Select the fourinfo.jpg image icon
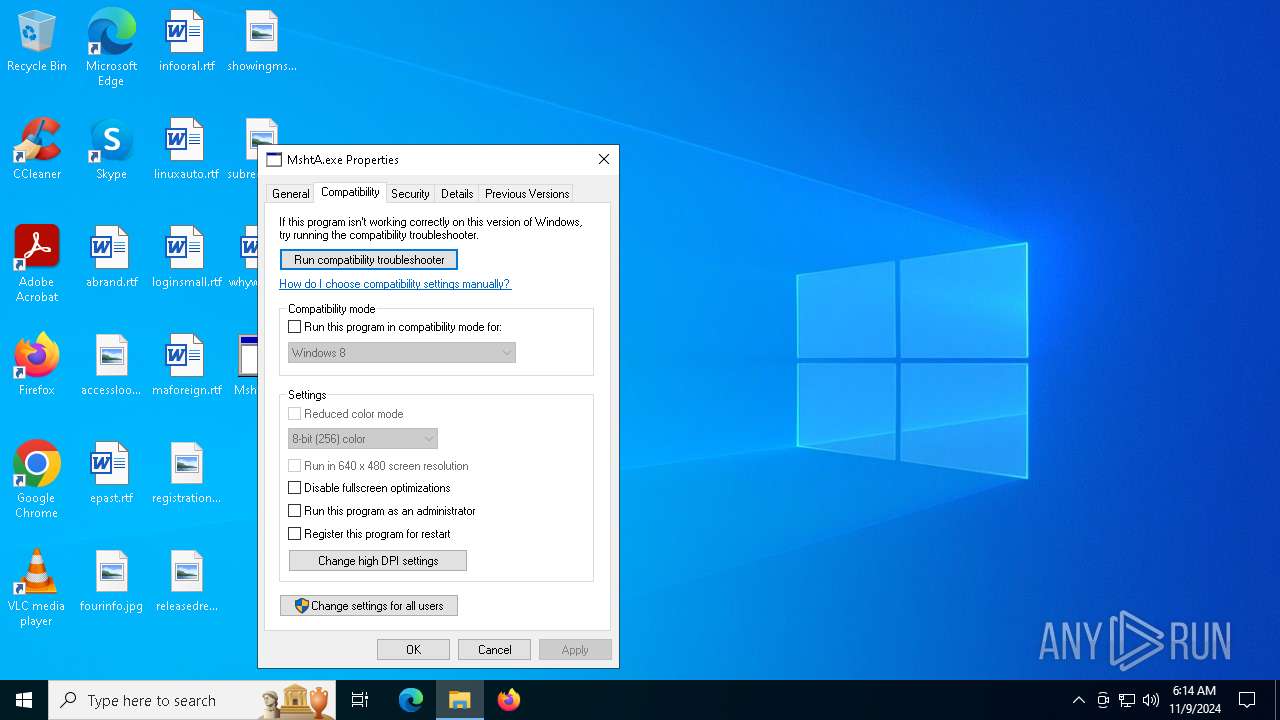Image resolution: width=1280 pixels, height=720 pixels. (x=111, y=582)
